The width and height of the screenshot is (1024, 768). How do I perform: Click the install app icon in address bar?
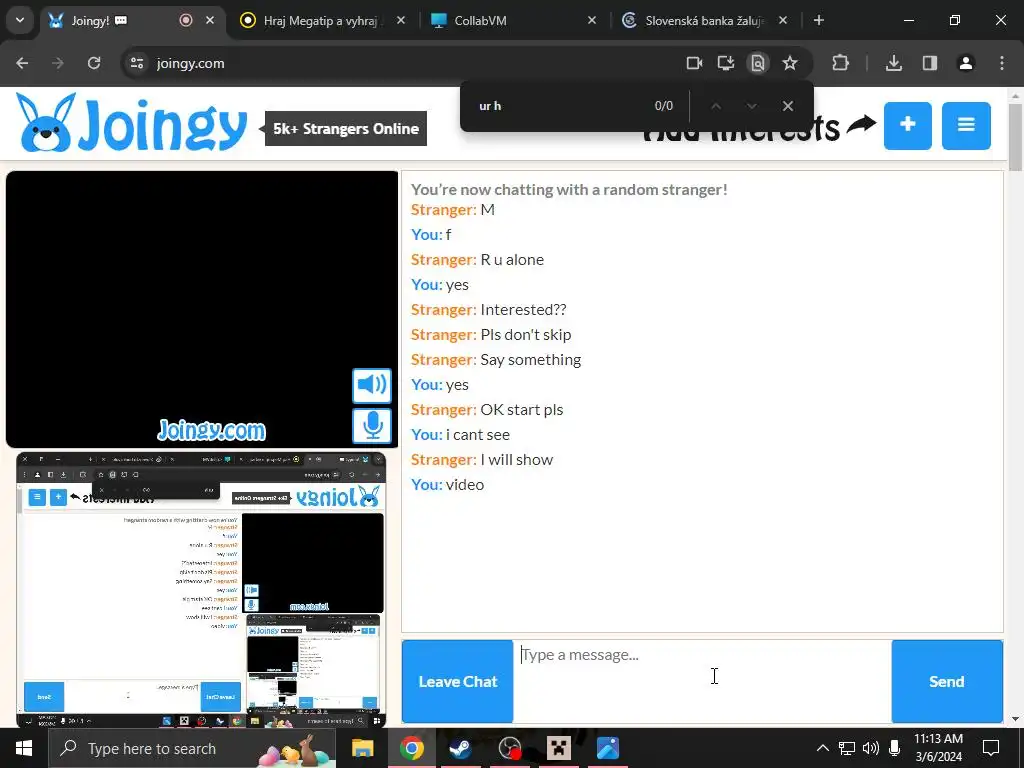click(726, 63)
